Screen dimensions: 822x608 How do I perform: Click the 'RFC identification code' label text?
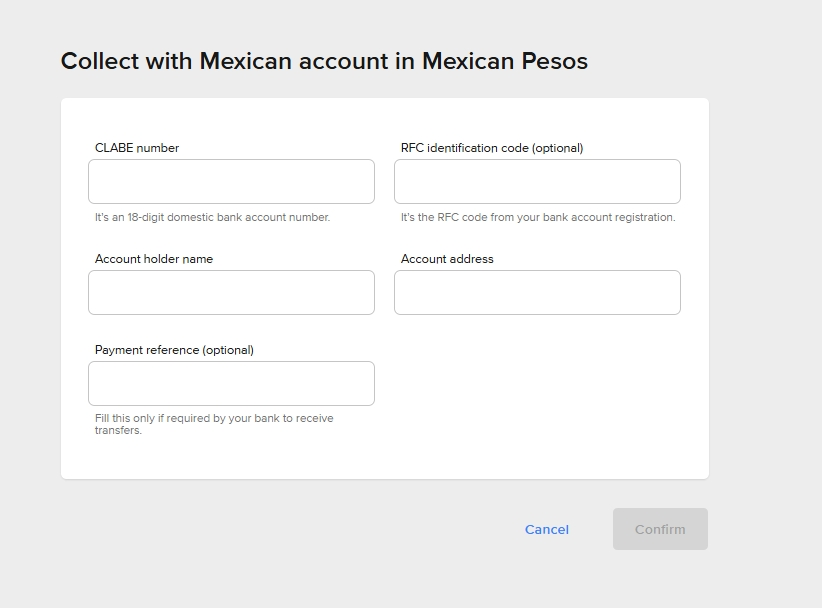click(x=465, y=148)
